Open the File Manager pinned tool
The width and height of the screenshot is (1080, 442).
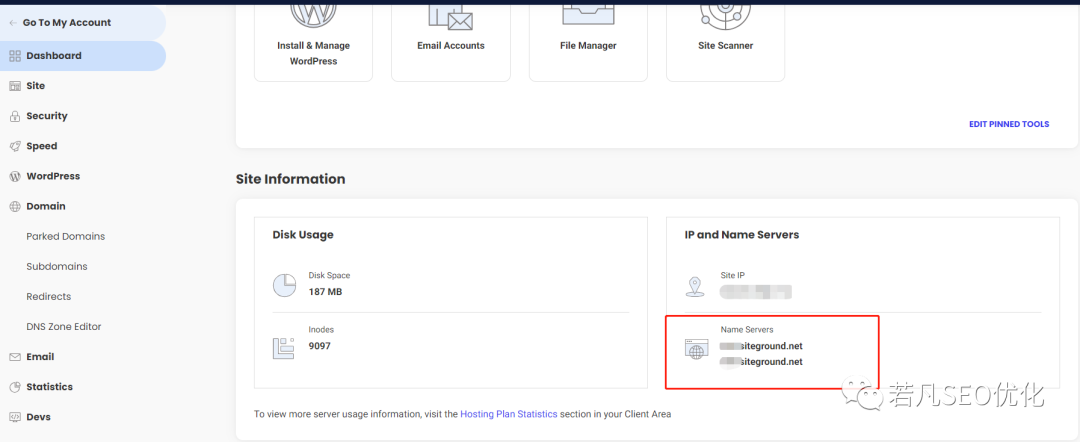click(x=588, y=41)
